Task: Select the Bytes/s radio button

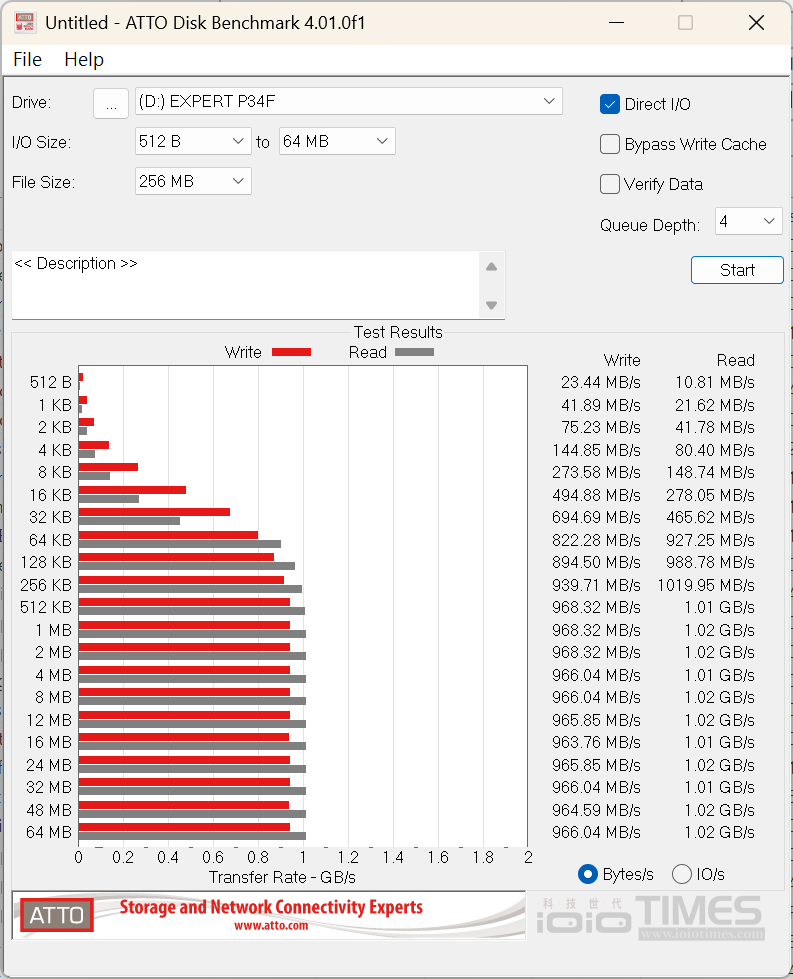Action: [589, 874]
